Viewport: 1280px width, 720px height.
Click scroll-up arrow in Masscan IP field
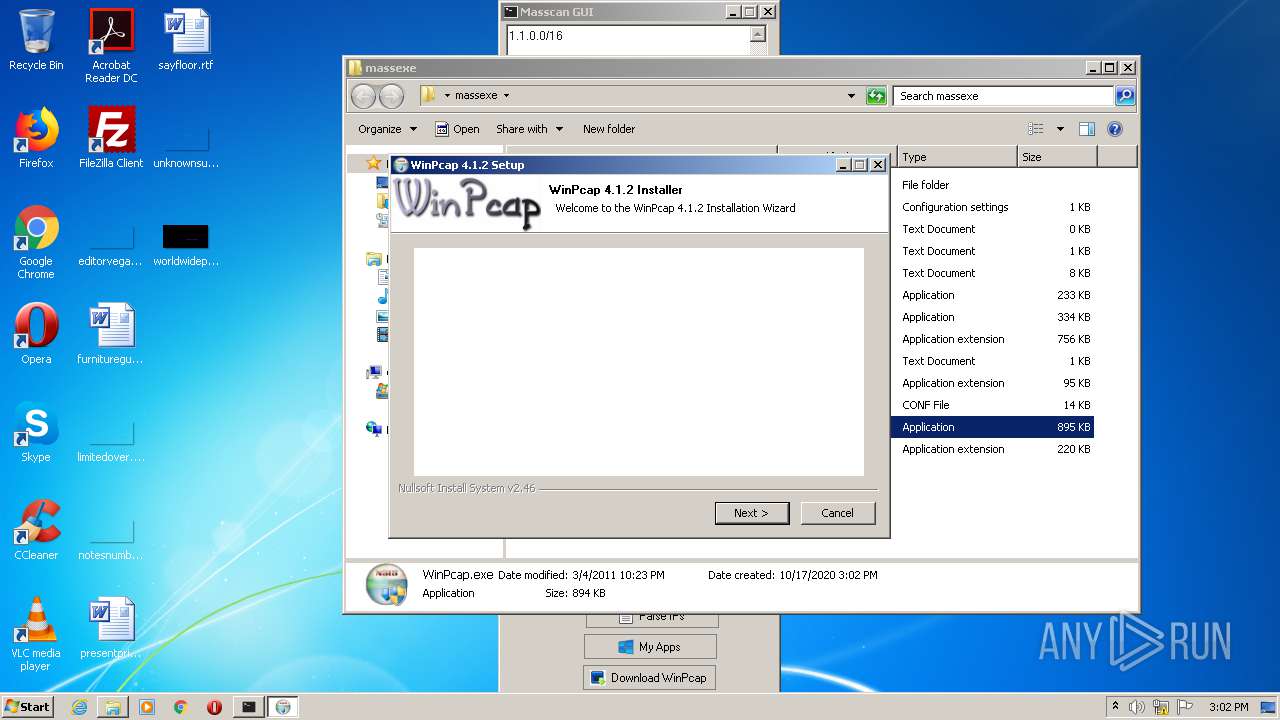[758, 35]
